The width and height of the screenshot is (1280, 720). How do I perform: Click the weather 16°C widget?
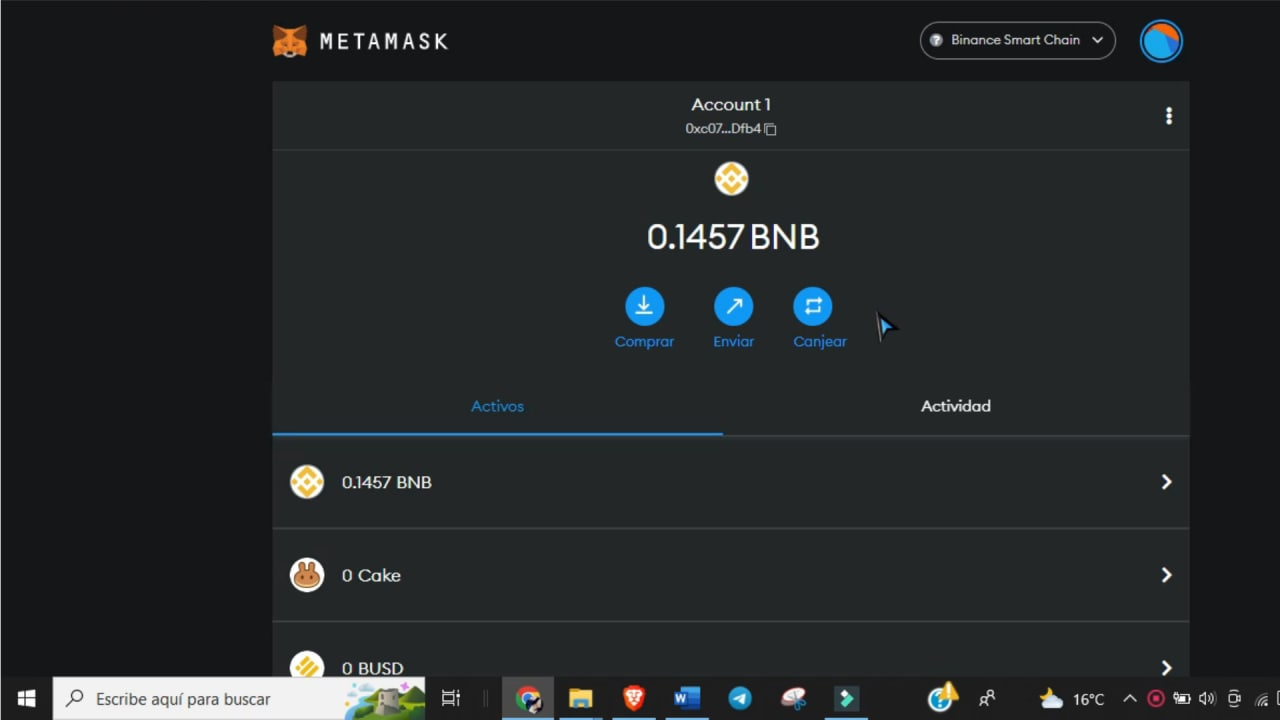point(1071,699)
